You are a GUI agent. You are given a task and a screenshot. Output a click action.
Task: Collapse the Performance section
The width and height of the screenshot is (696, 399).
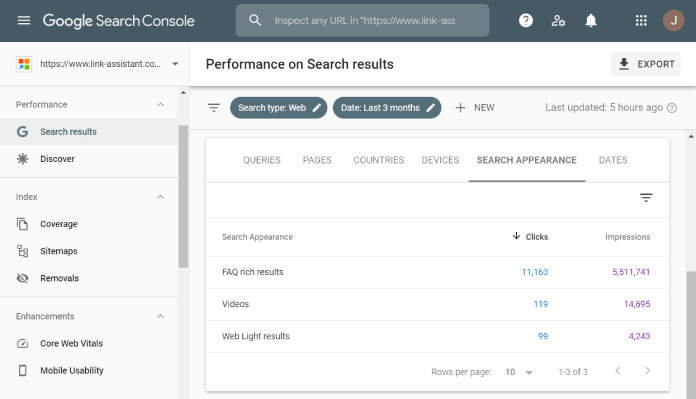pyautogui.click(x=161, y=104)
